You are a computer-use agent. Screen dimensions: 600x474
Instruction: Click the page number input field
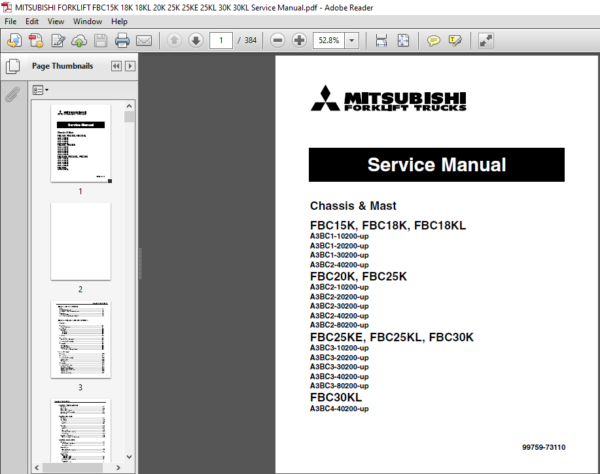[221, 40]
